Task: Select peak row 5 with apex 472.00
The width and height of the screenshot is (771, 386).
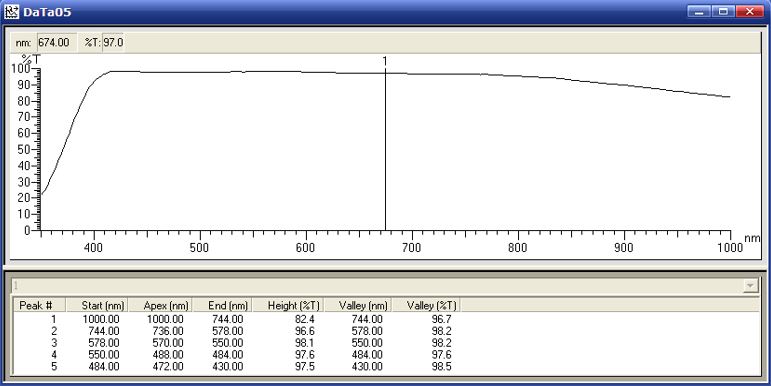Action: pyautogui.click(x=237, y=366)
